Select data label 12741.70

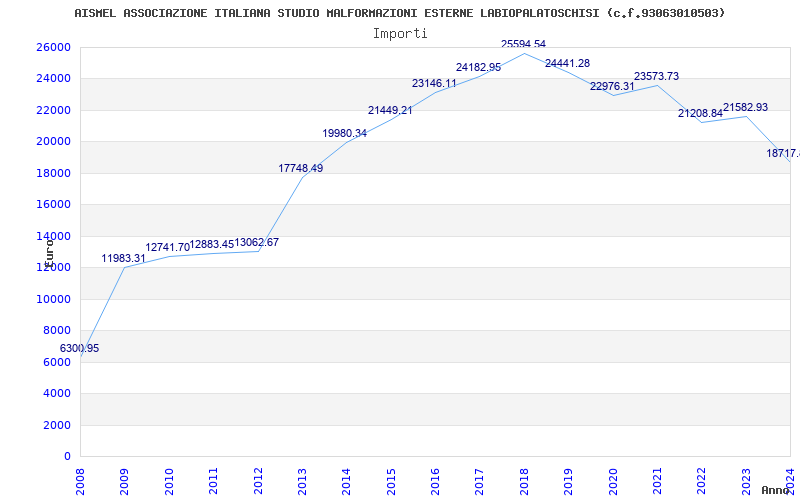pyautogui.click(x=167, y=247)
